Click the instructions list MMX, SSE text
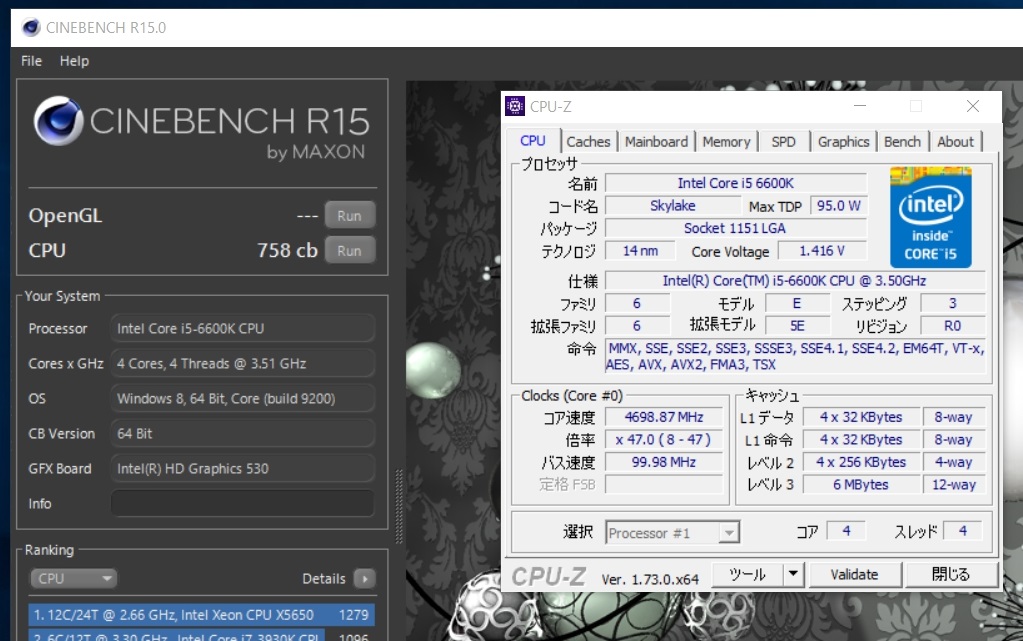The height and width of the screenshot is (641, 1023). tap(795, 356)
